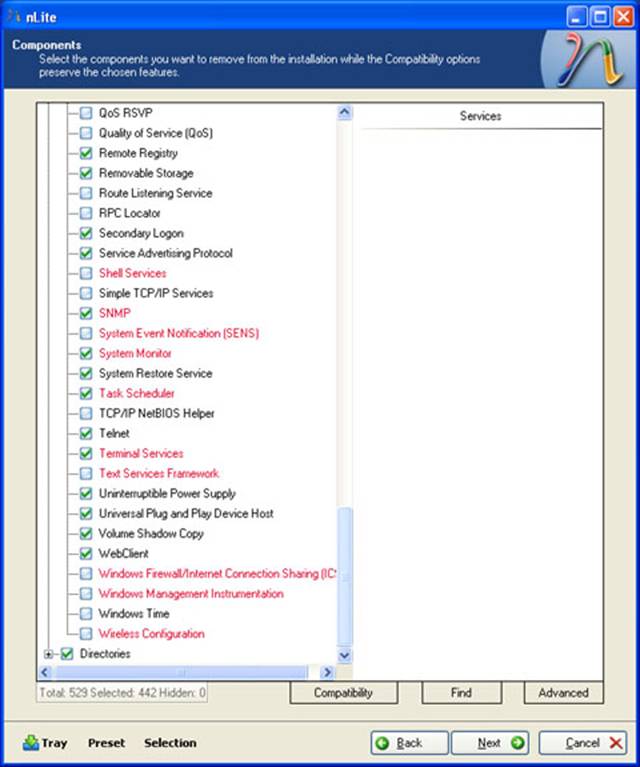Click the red X icon on Cancel
Screen dimensions: 640x767
(x=615, y=743)
